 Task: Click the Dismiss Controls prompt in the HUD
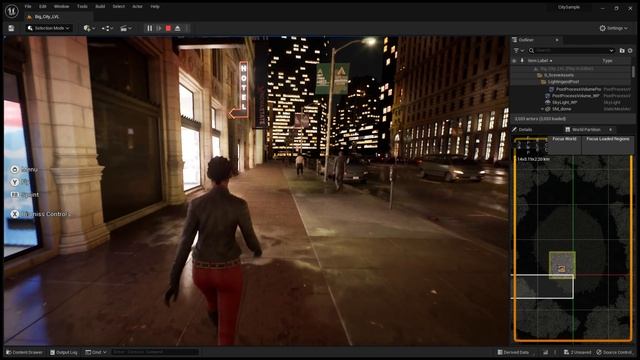[x=40, y=214]
